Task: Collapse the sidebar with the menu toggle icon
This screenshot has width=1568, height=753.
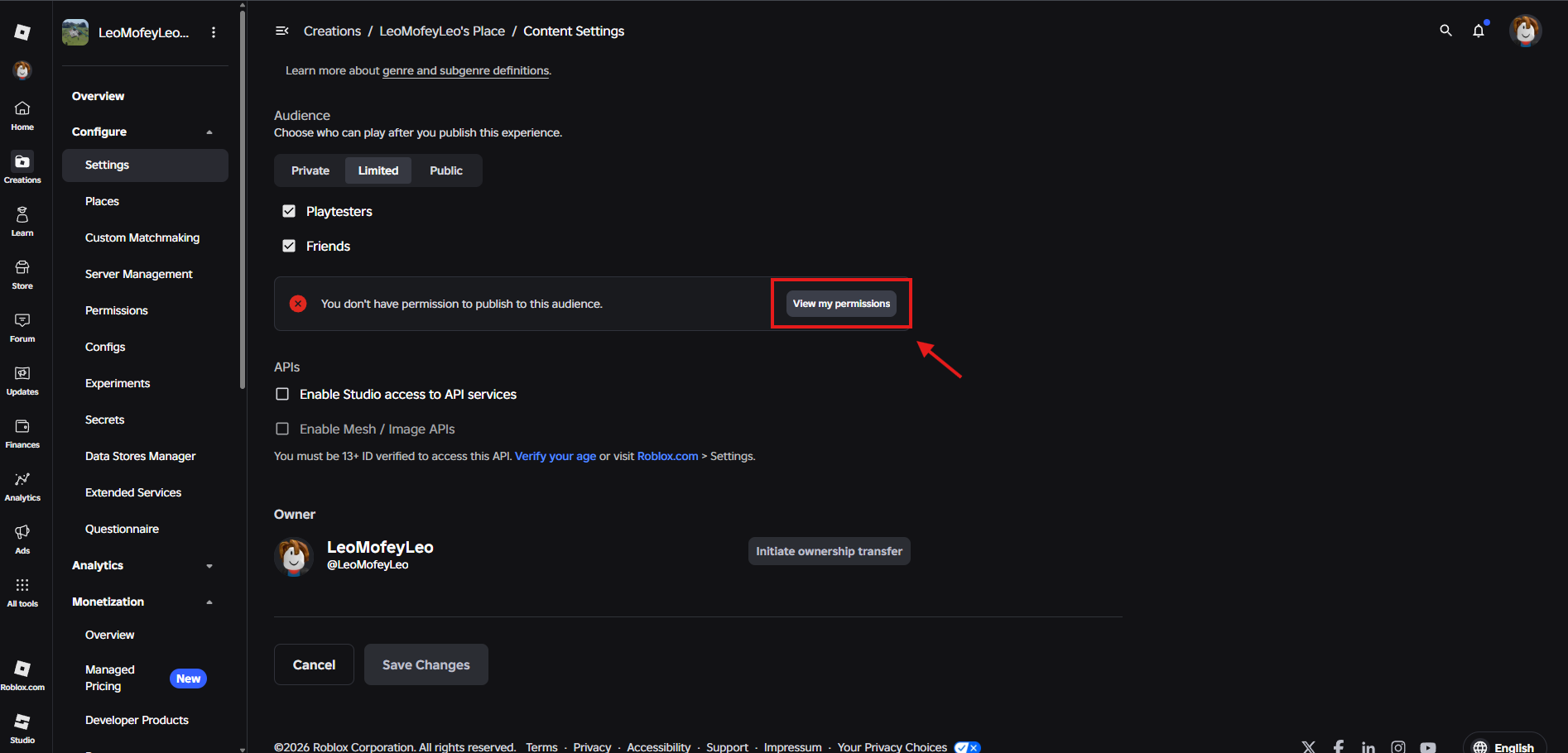Action: [x=281, y=31]
